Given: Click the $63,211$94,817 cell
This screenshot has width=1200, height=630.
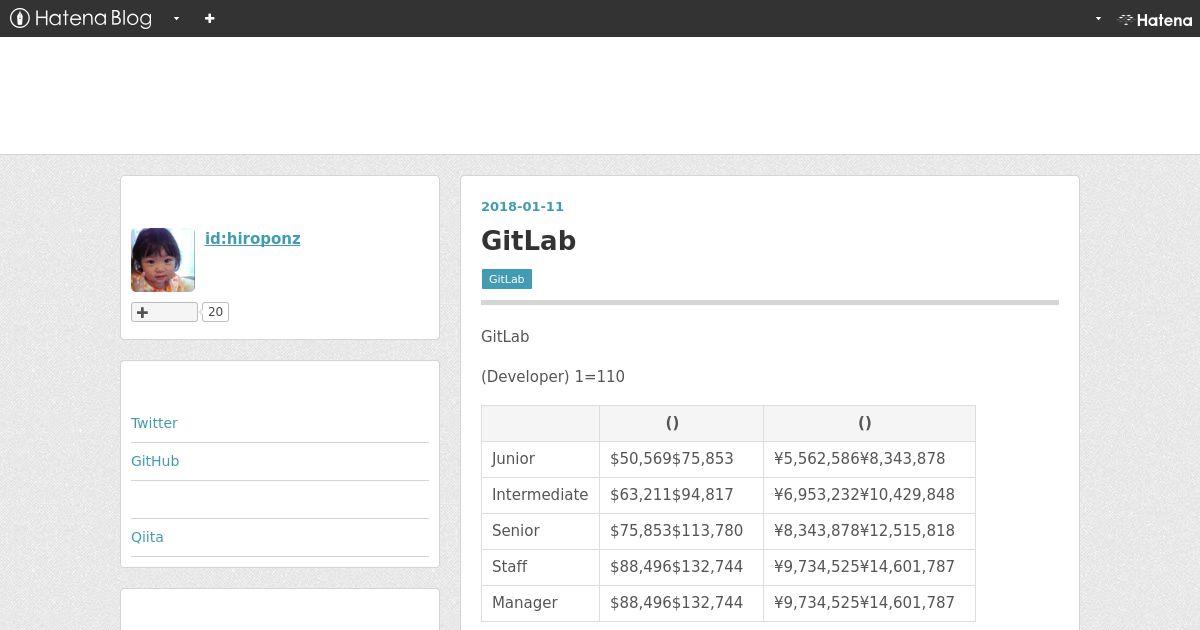Looking at the screenshot, I should (682, 495).
